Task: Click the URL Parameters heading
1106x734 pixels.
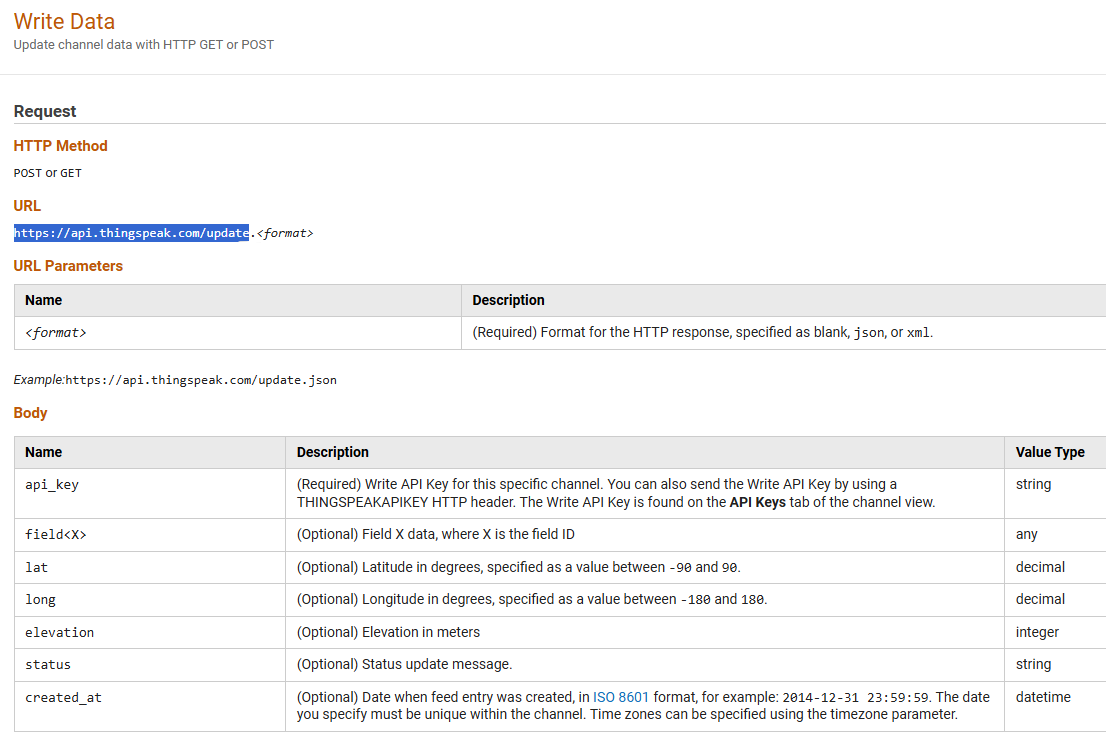Action: [68, 266]
